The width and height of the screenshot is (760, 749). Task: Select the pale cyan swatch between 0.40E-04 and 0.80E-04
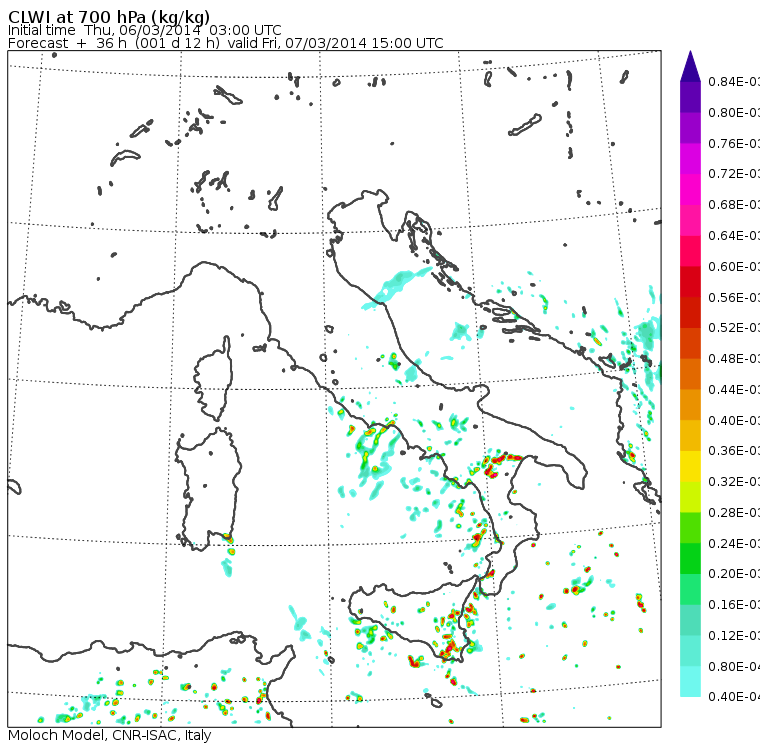690,682
